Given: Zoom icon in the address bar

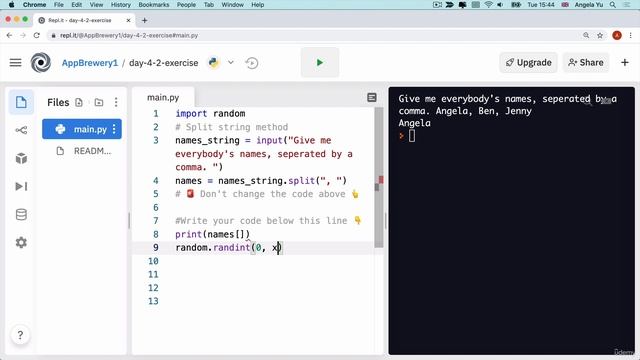Looking at the screenshot, I should click(x=586, y=36).
